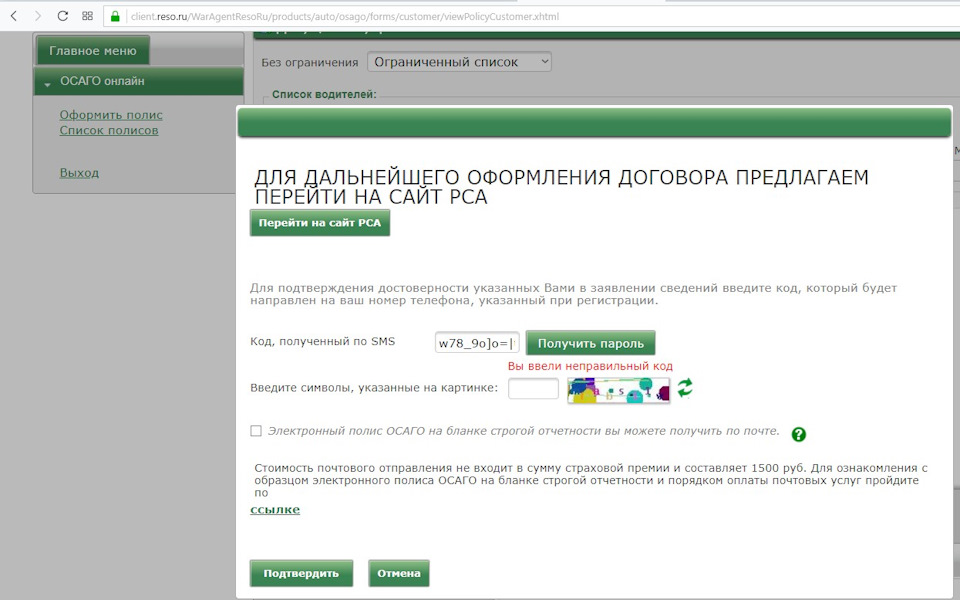Click the Отмена button
Screen dimensions: 960x600
coord(399,574)
